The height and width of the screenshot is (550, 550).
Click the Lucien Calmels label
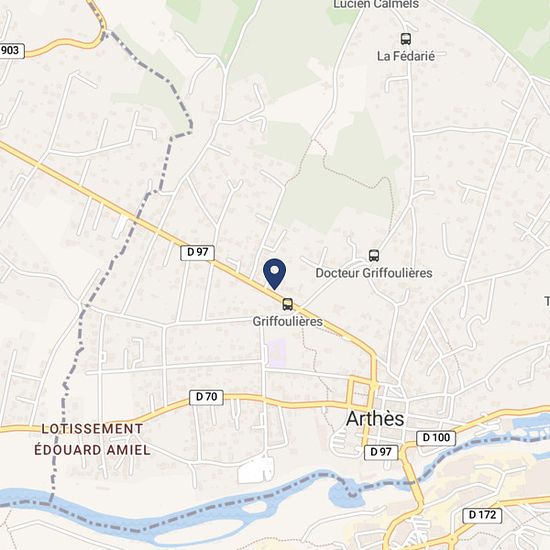(376, 4)
